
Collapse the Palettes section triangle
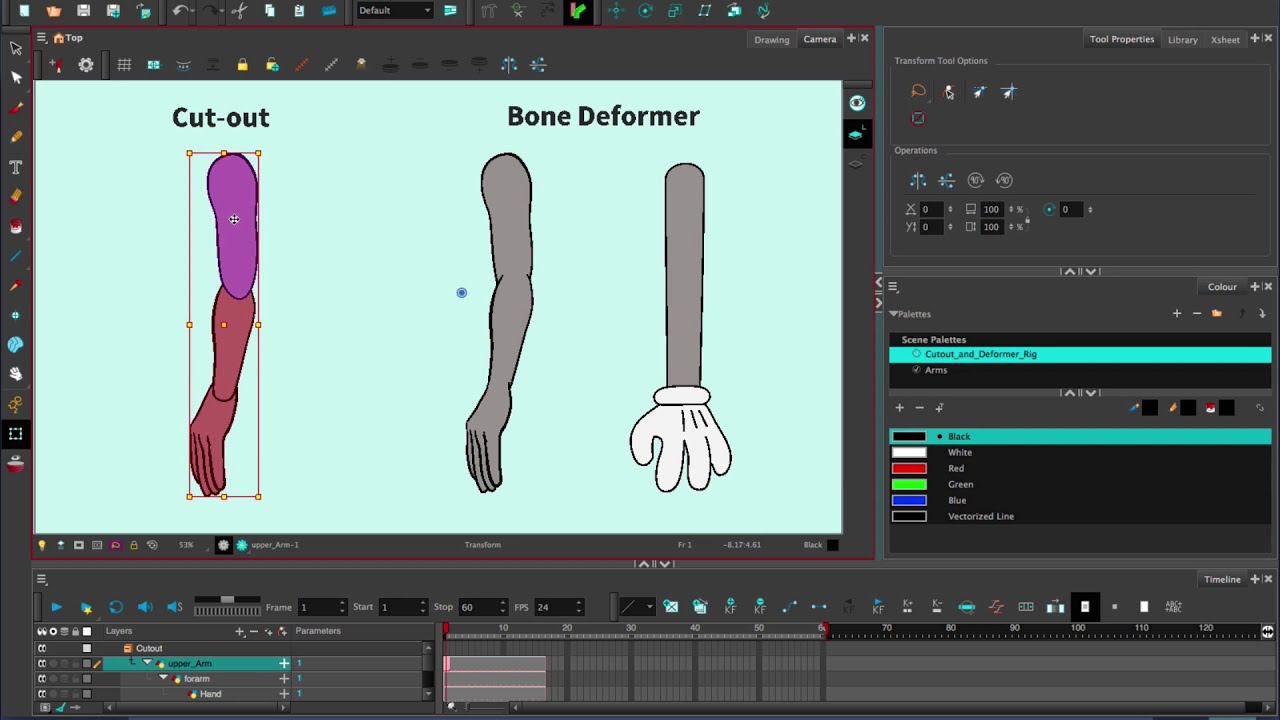pos(893,314)
